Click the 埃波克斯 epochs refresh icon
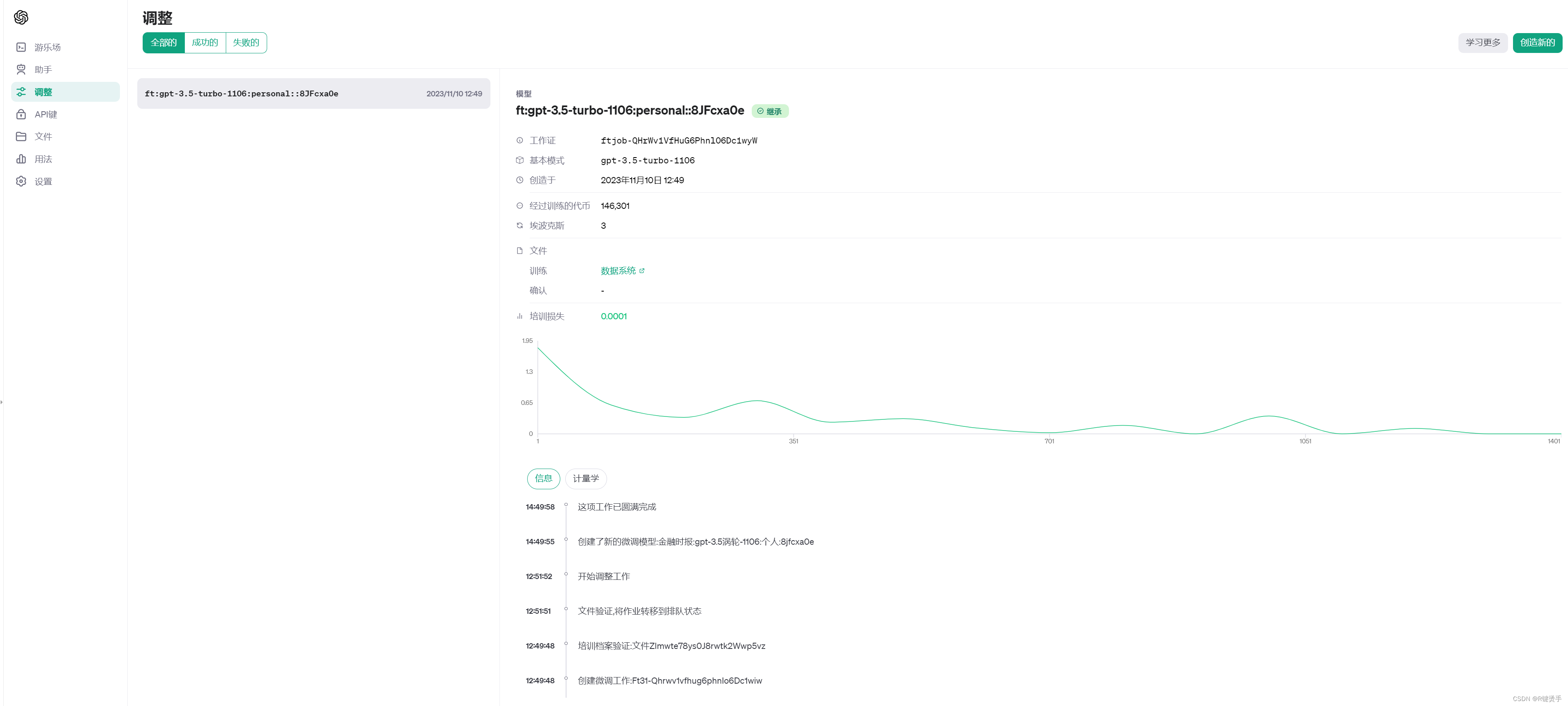 click(x=520, y=225)
